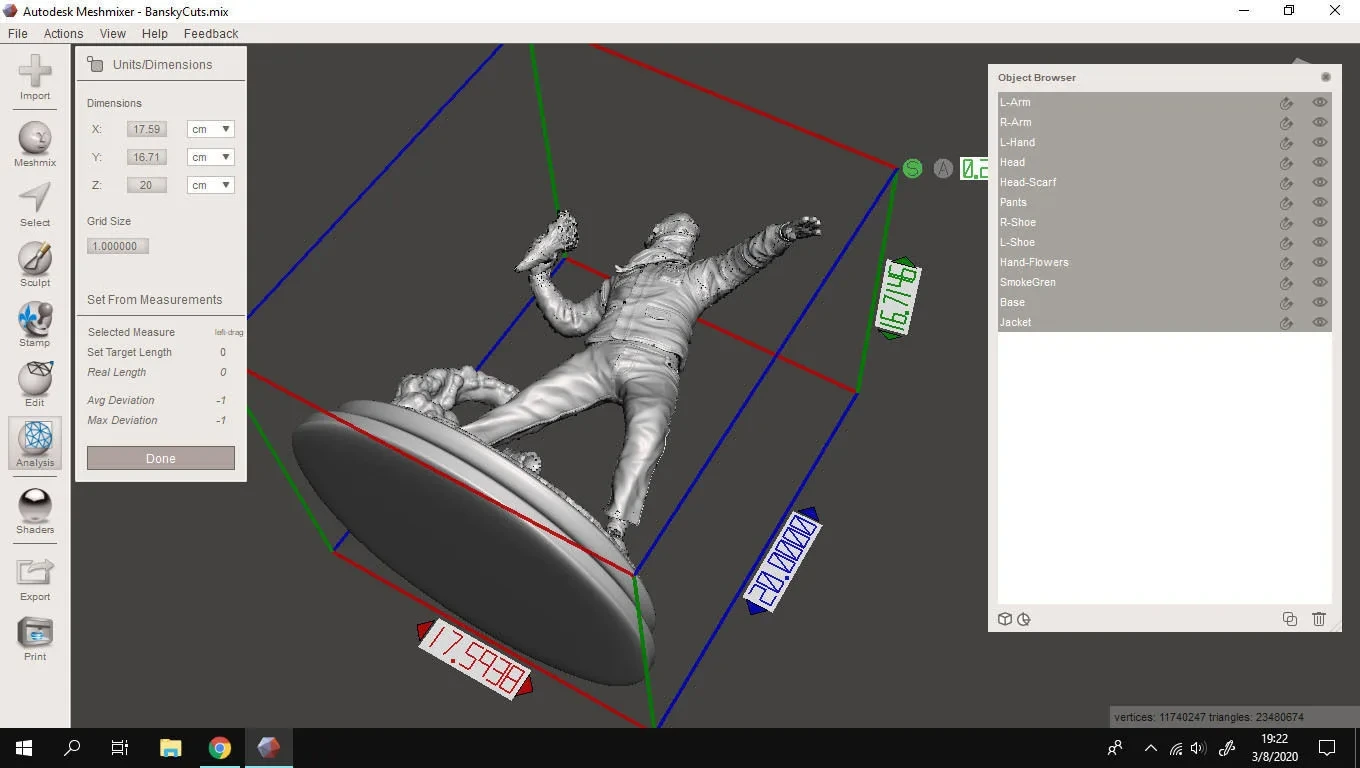Delete the selected object using trash icon
The height and width of the screenshot is (768, 1360).
tap(1318, 619)
